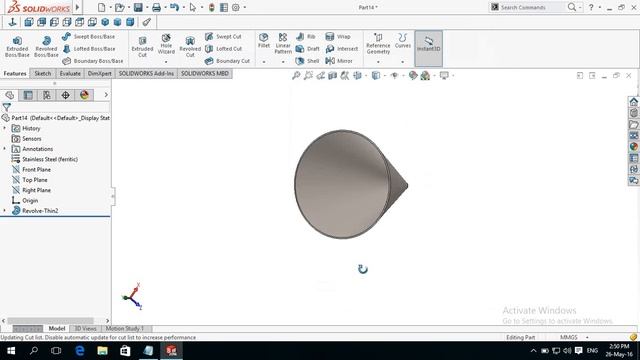Choose the Boundary Cut feature
This screenshot has width=640, height=360.
click(x=227, y=61)
